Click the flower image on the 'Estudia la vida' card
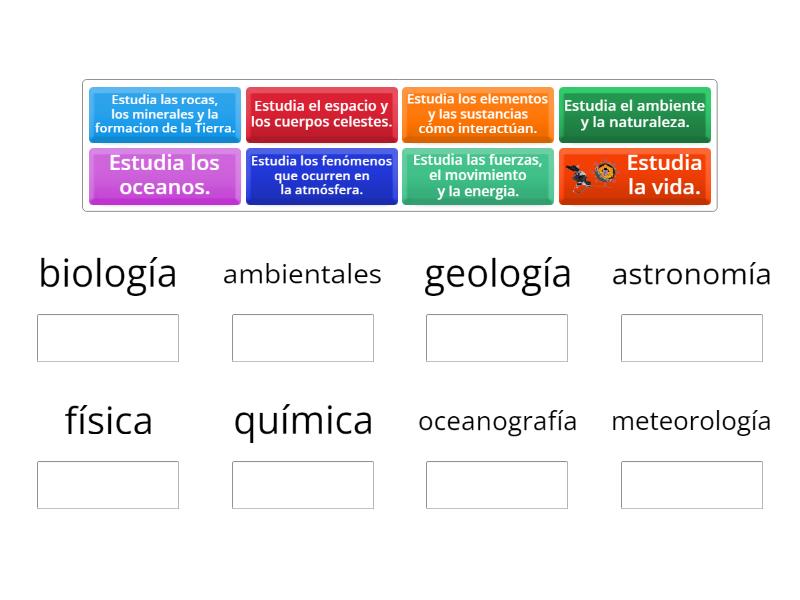Image resolution: width=800 pixels, height=600 pixels. pyautogui.click(x=605, y=172)
